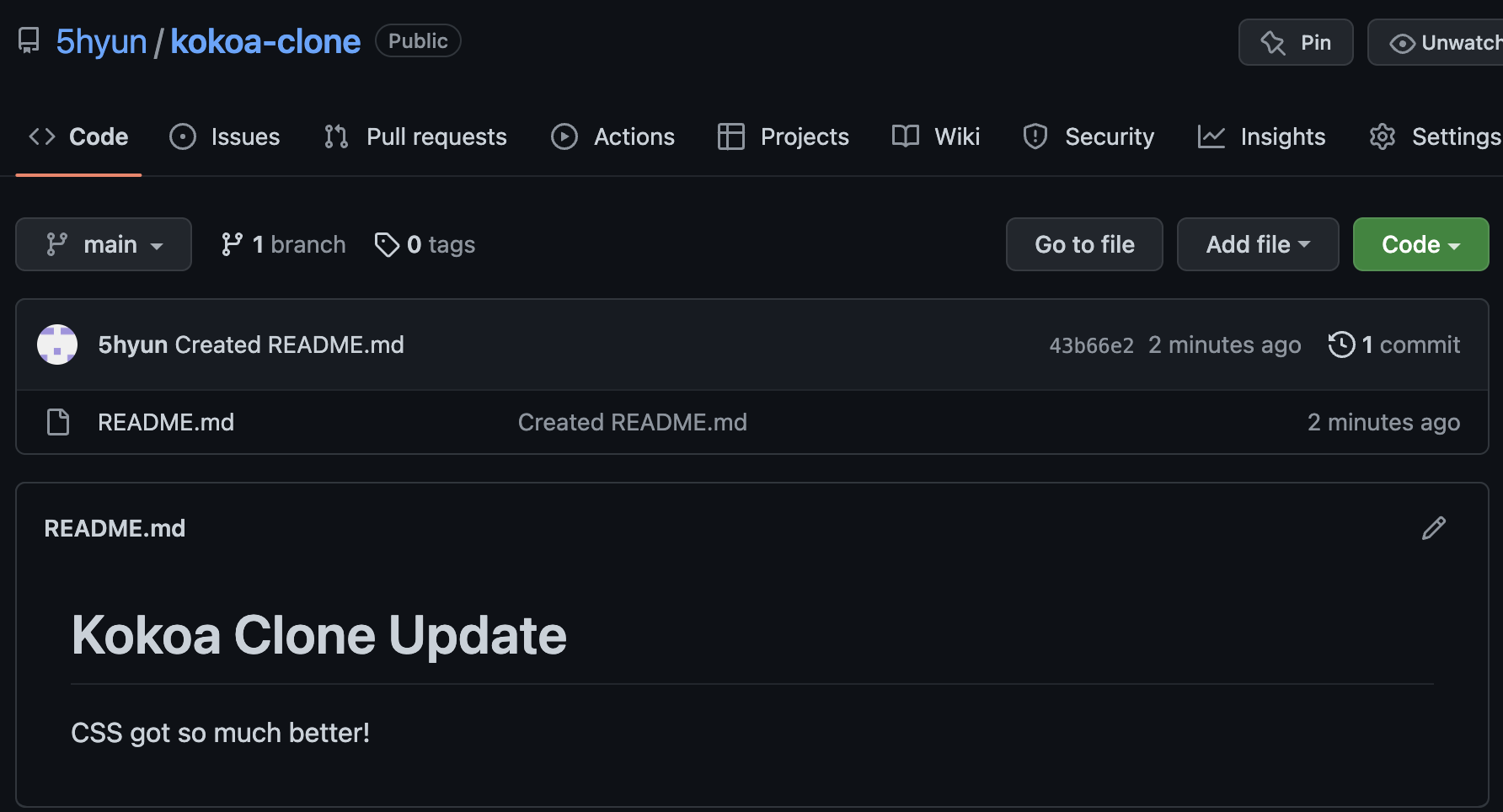Viewport: 1503px width, 812px height.
Task: Open commit hash 43b66e2
Action: (1091, 345)
